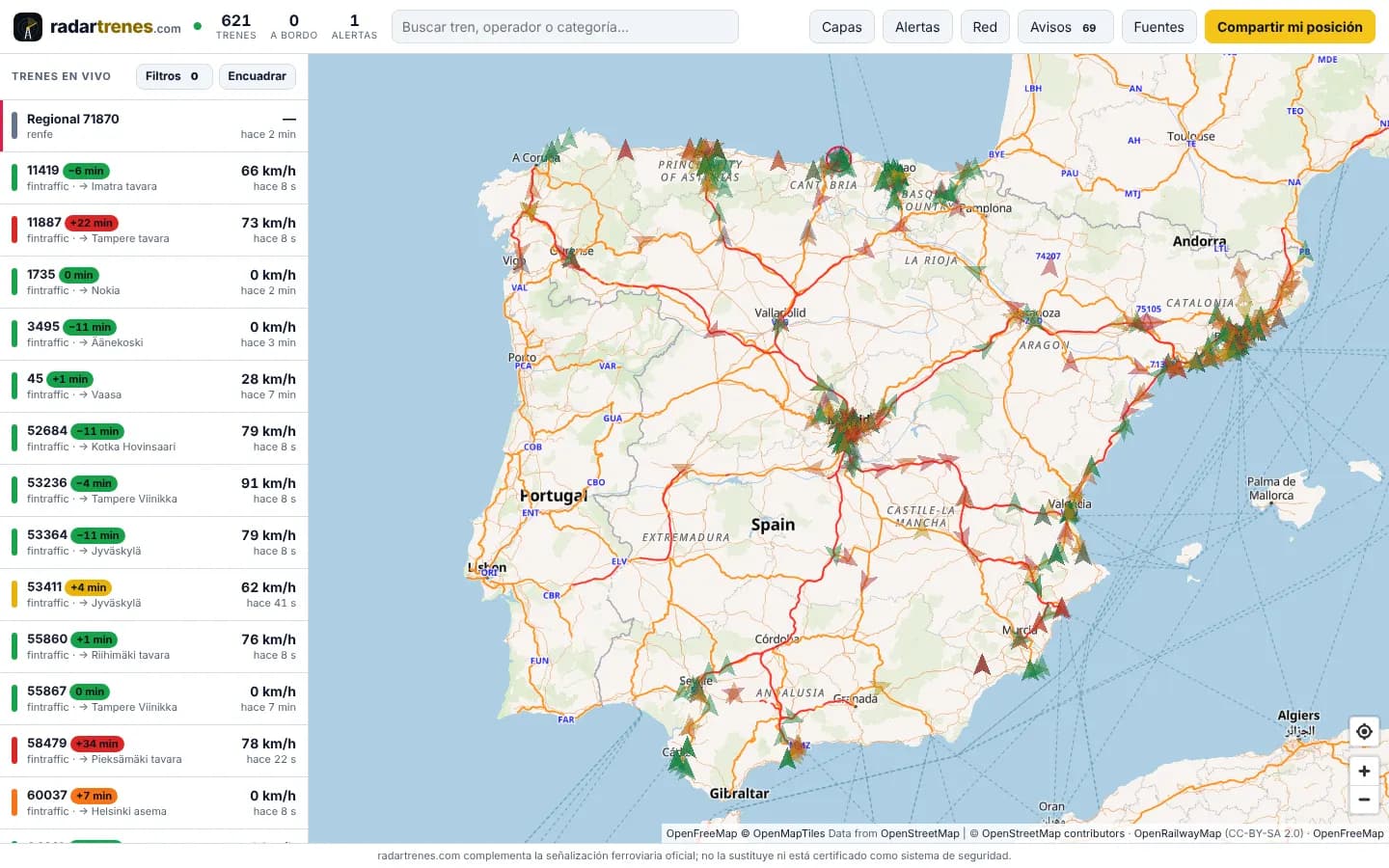1389x868 pixels.
Task: Click the A Bordo counter
Action: (x=294, y=27)
